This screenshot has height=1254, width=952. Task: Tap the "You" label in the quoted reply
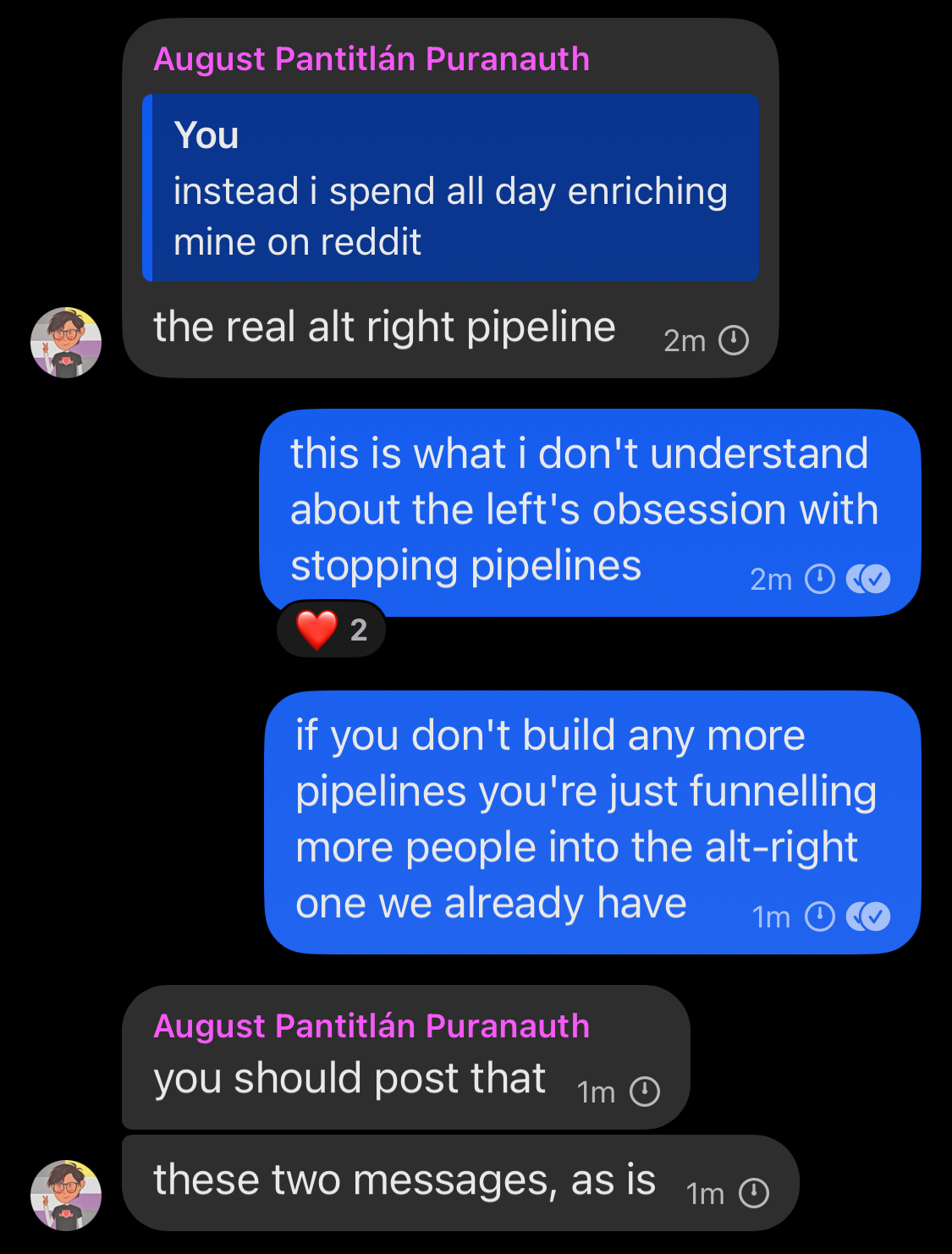pyautogui.click(x=206, y=135)
